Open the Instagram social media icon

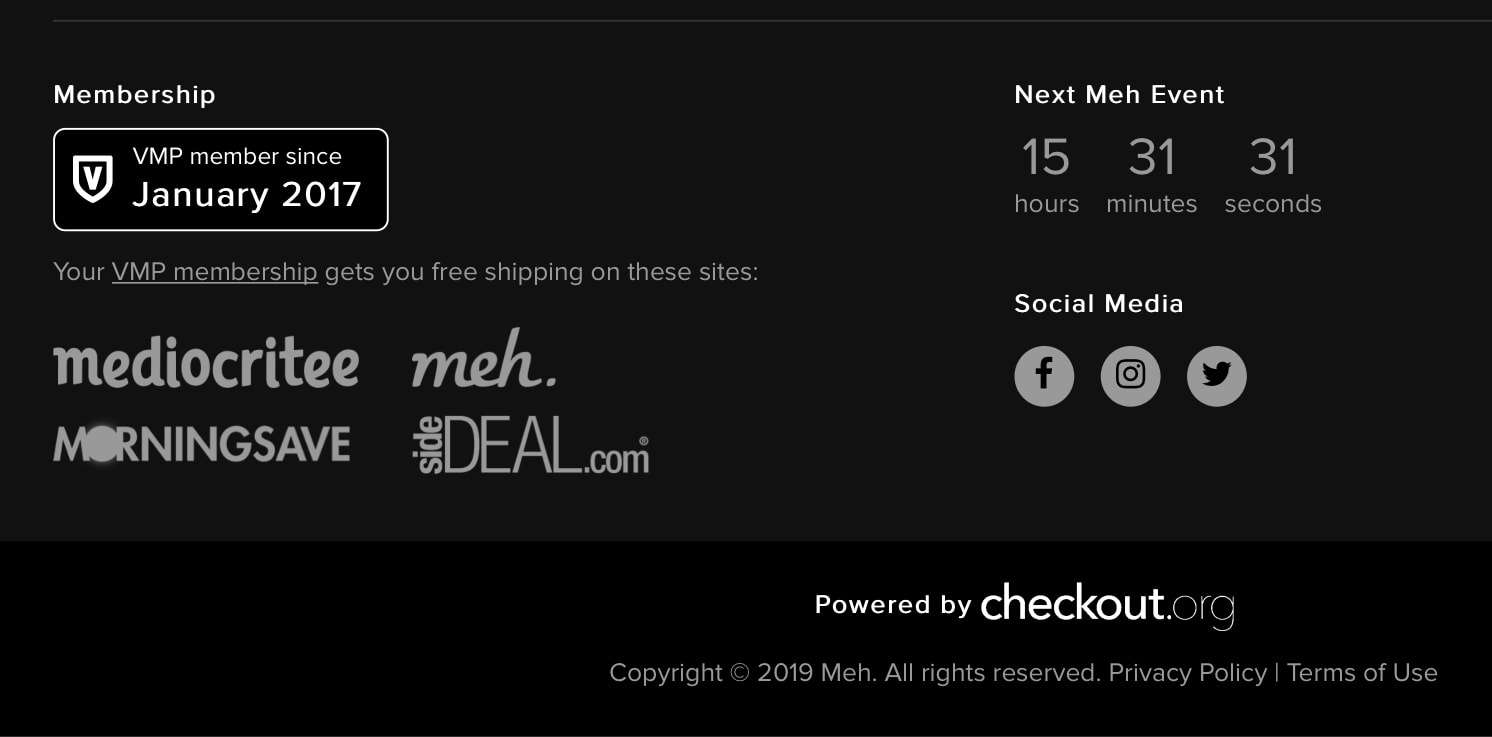pyautogui.click(x=1130, y=376)
